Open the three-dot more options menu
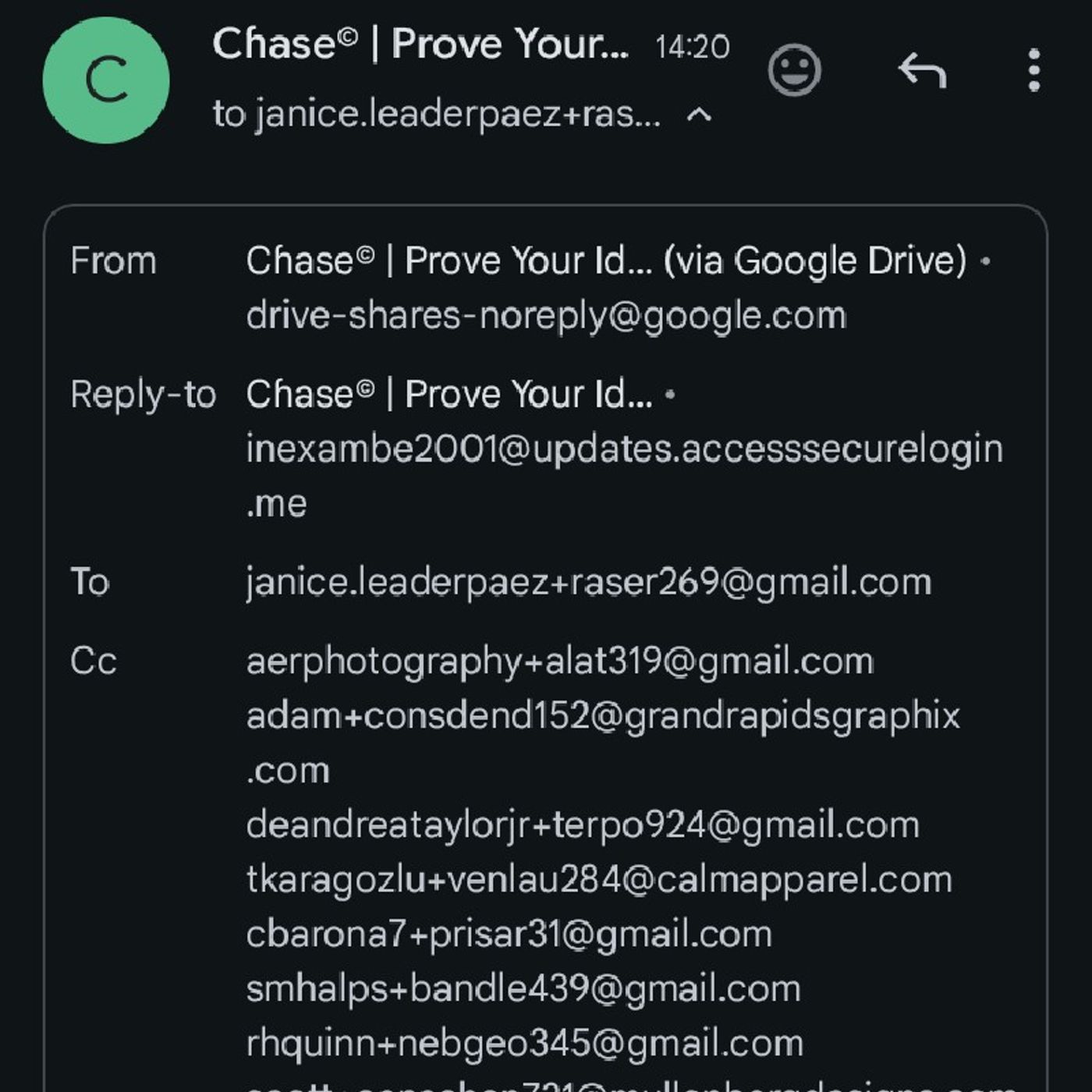Screen dimensions: 1092x1092 (x=1033, y=71)
